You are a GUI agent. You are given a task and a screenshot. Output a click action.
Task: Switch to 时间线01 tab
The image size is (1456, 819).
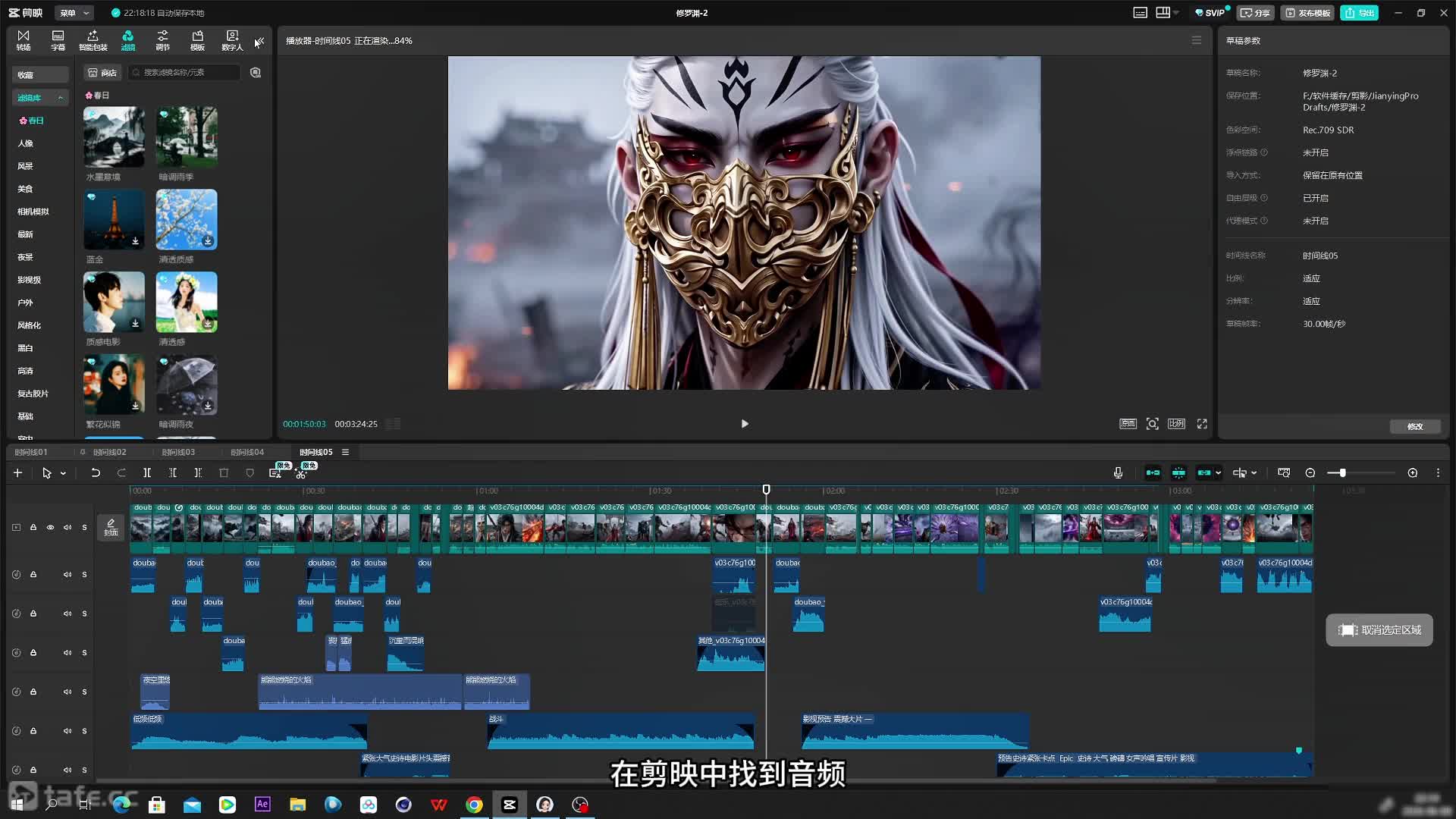click(31, 453)
